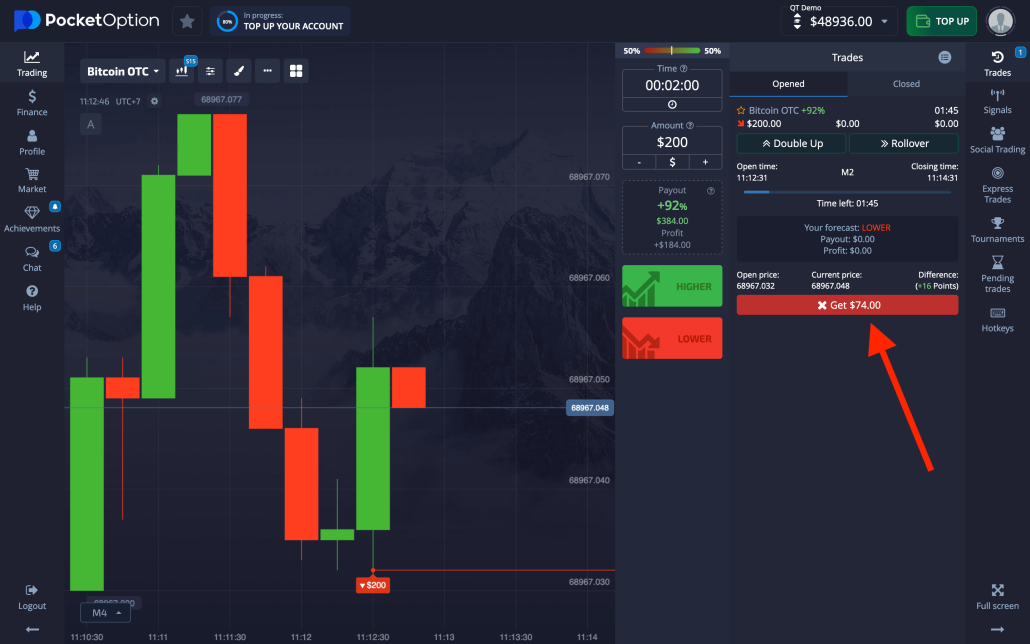
Task: Click the Double Up button
Action: click(790, 143)
